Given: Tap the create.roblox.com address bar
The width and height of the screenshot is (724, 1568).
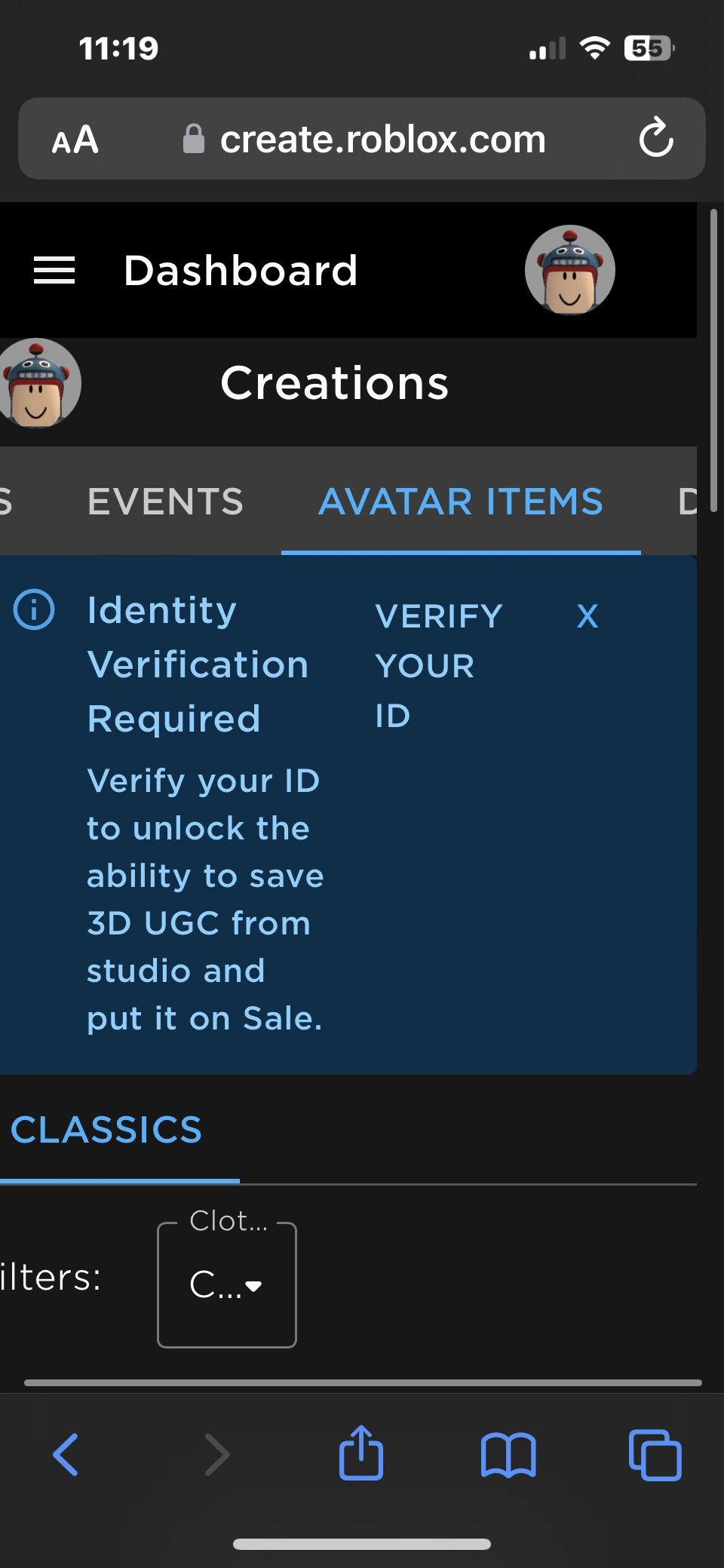Looking at the screenshot, I should 383,139.
